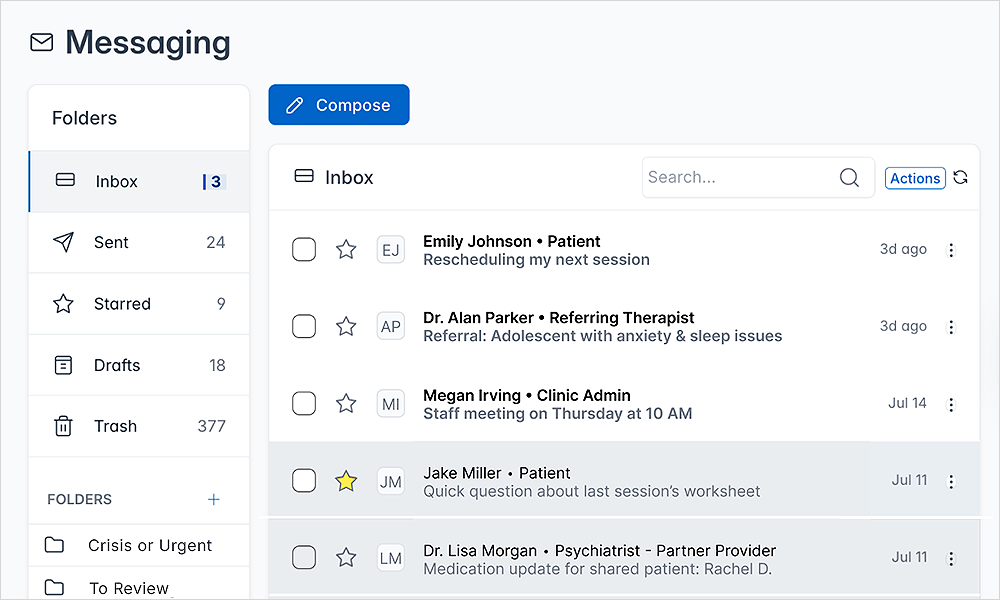This screenshot has width=1000, height=600.
Task: Open the Actions dropdown
Action: coord(915,178)
